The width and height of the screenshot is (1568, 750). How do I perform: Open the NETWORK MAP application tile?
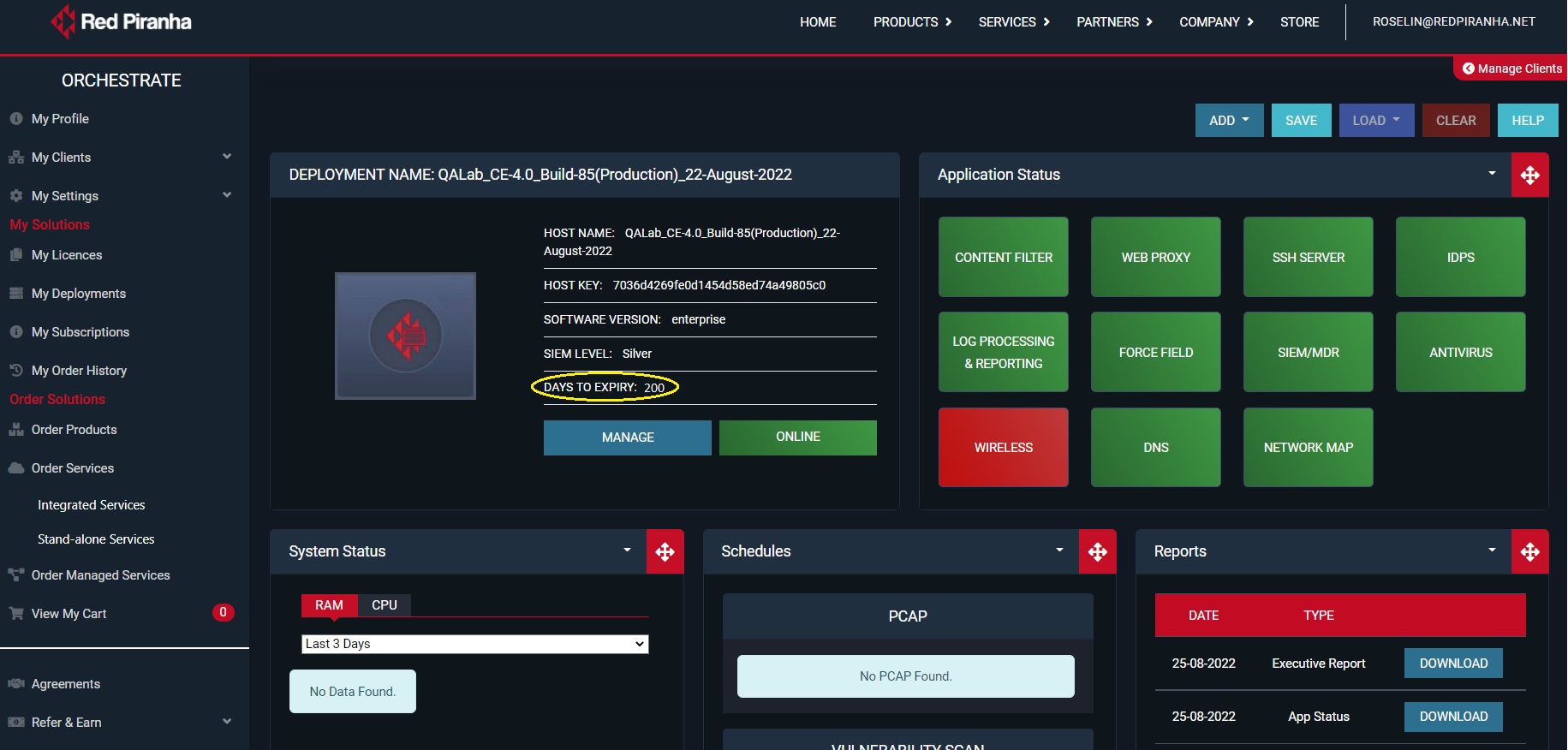[1309, 447]
